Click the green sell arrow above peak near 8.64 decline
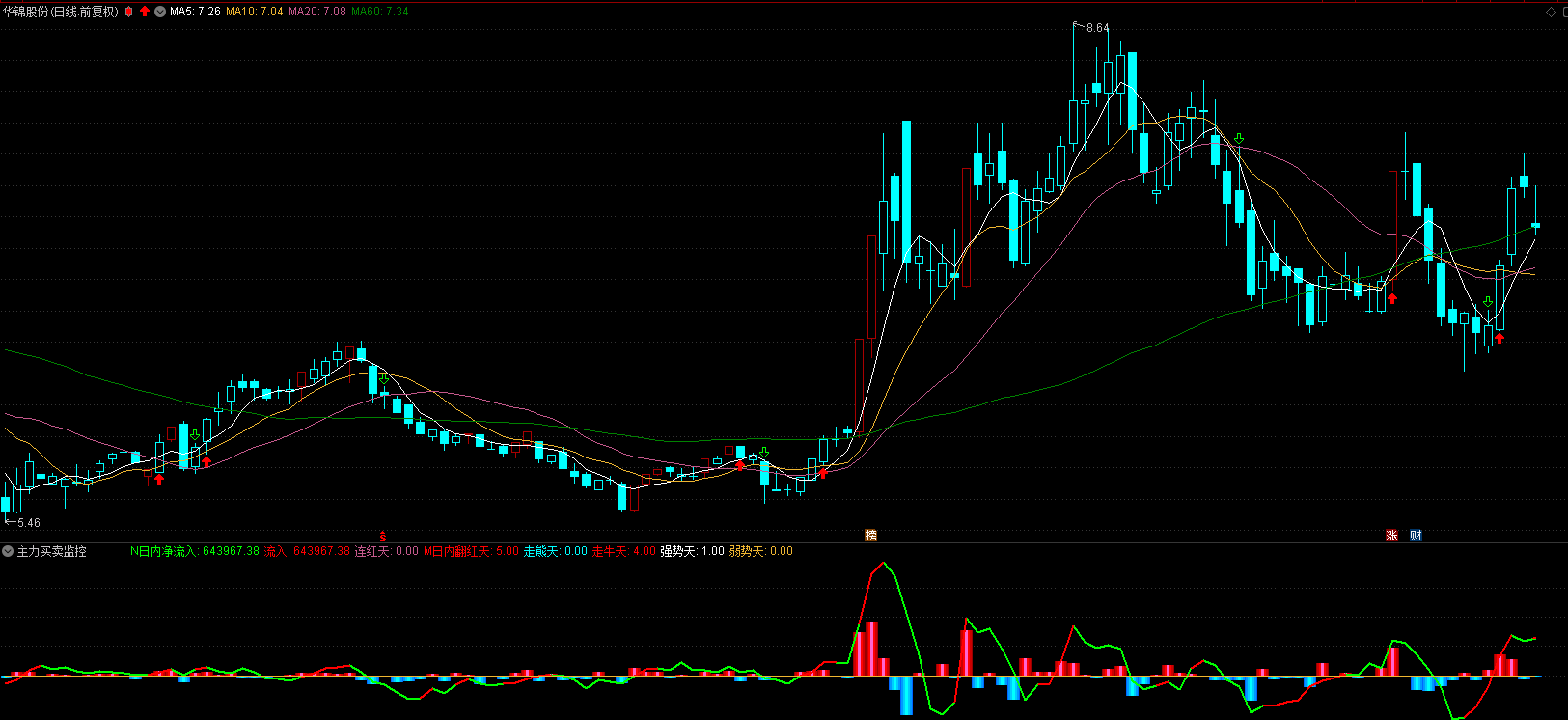Image resolution: width=1568 pixels, height=720 pixels. click(1239, 139)
